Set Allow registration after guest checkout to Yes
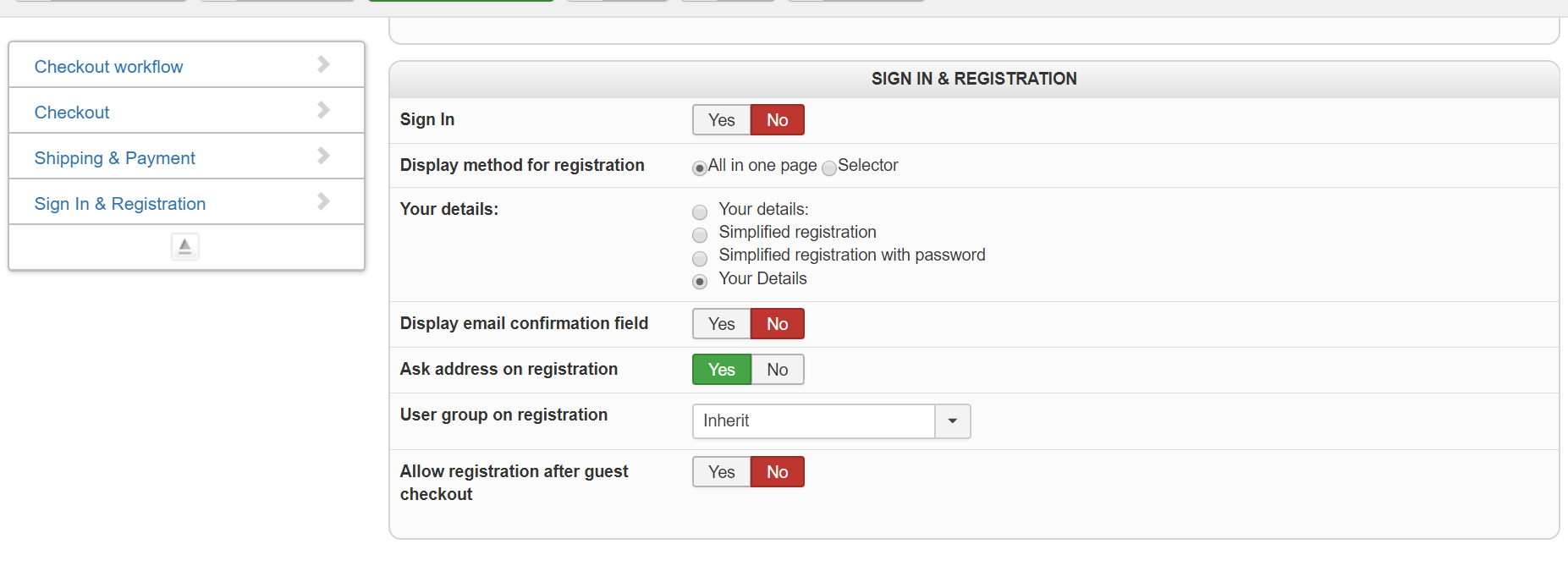Viewport: 1568px width, 566px height. click(721, 472)
